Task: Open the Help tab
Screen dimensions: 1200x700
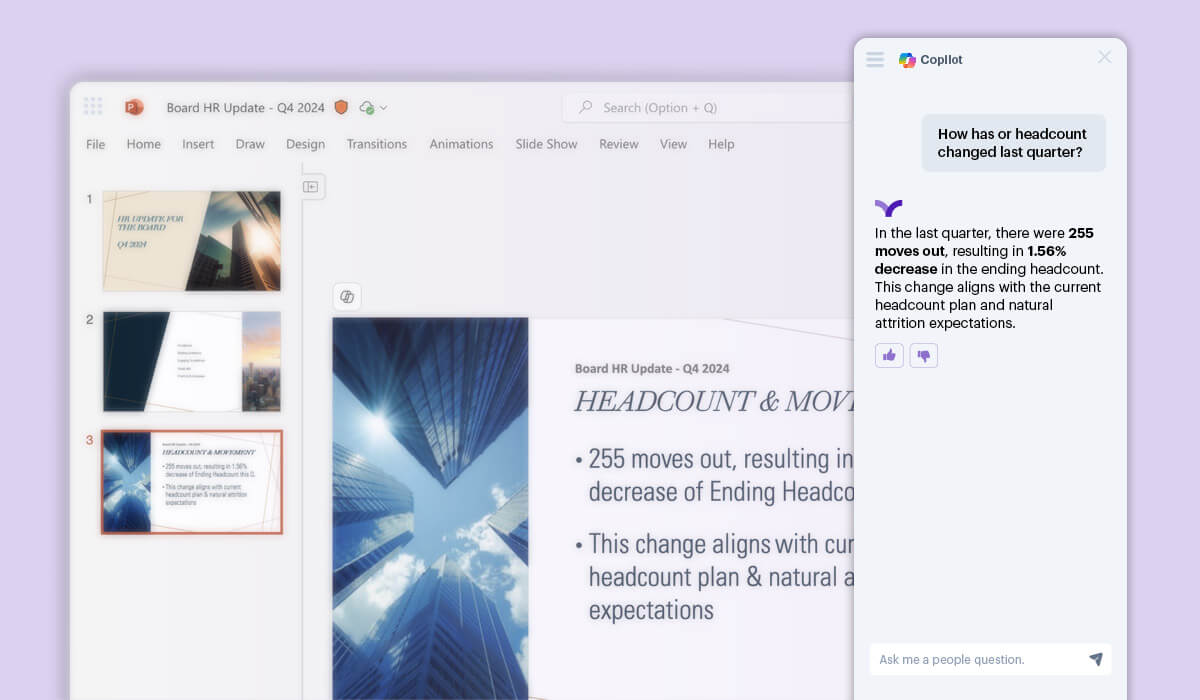Action: click(x=721, y=144)
